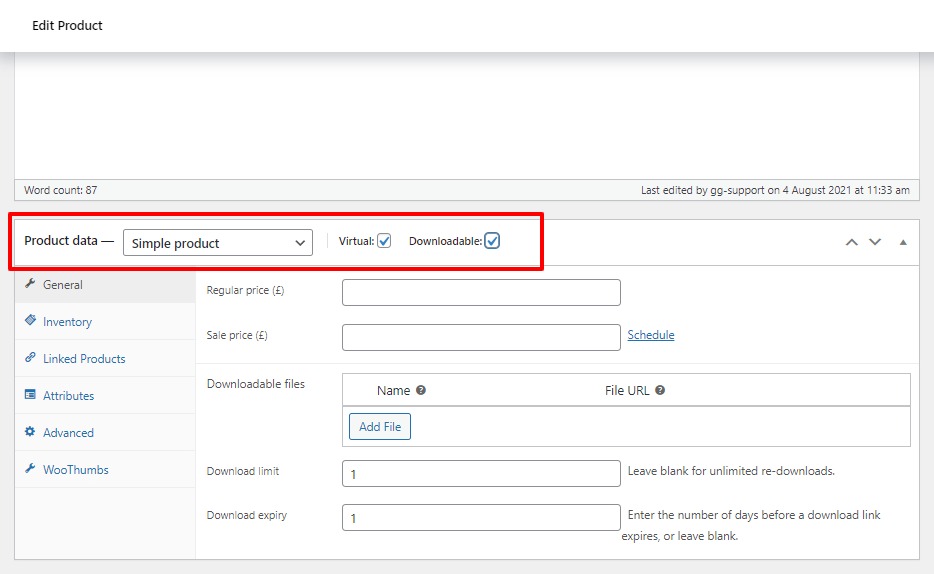Click the Advanced gear icon
This screenshot has height=574, width=934.
[30, 431]
